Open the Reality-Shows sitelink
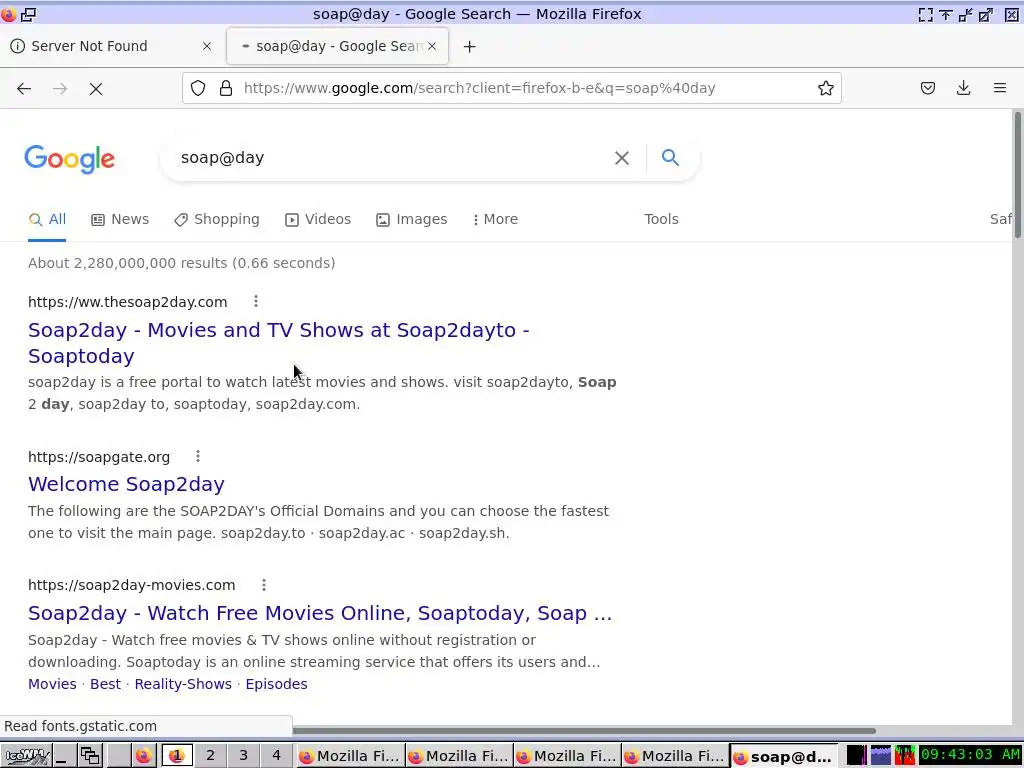1024x768 pixels. 183,684
